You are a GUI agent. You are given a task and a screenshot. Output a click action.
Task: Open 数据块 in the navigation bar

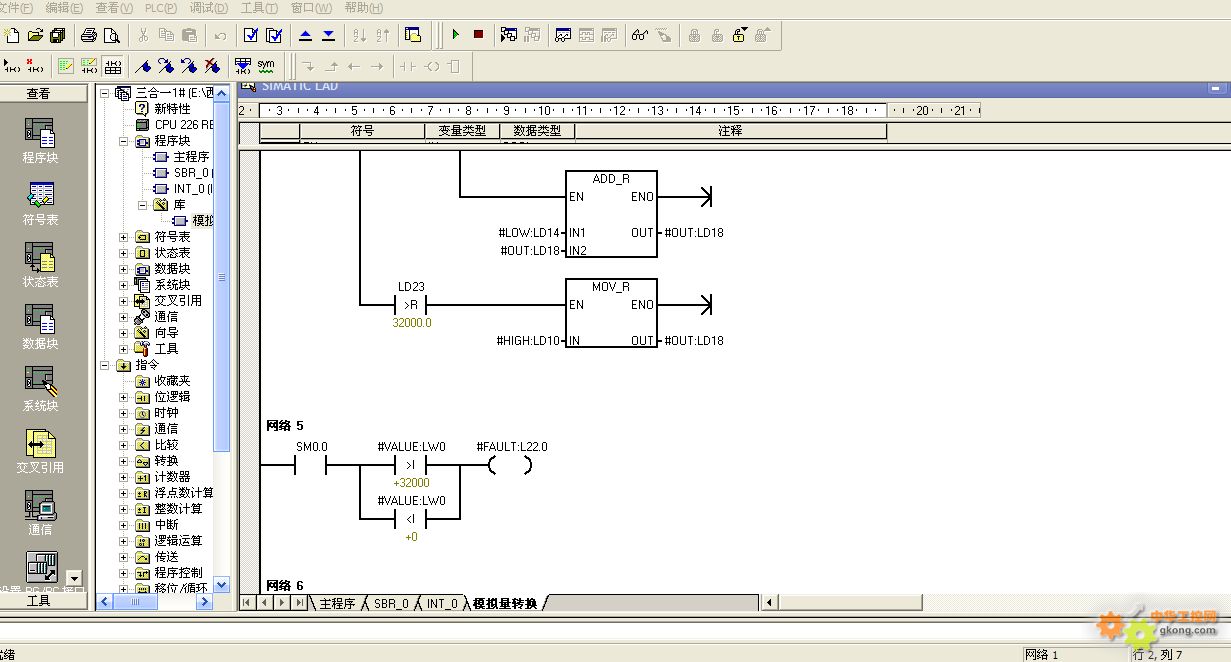[x=41, y=327]
